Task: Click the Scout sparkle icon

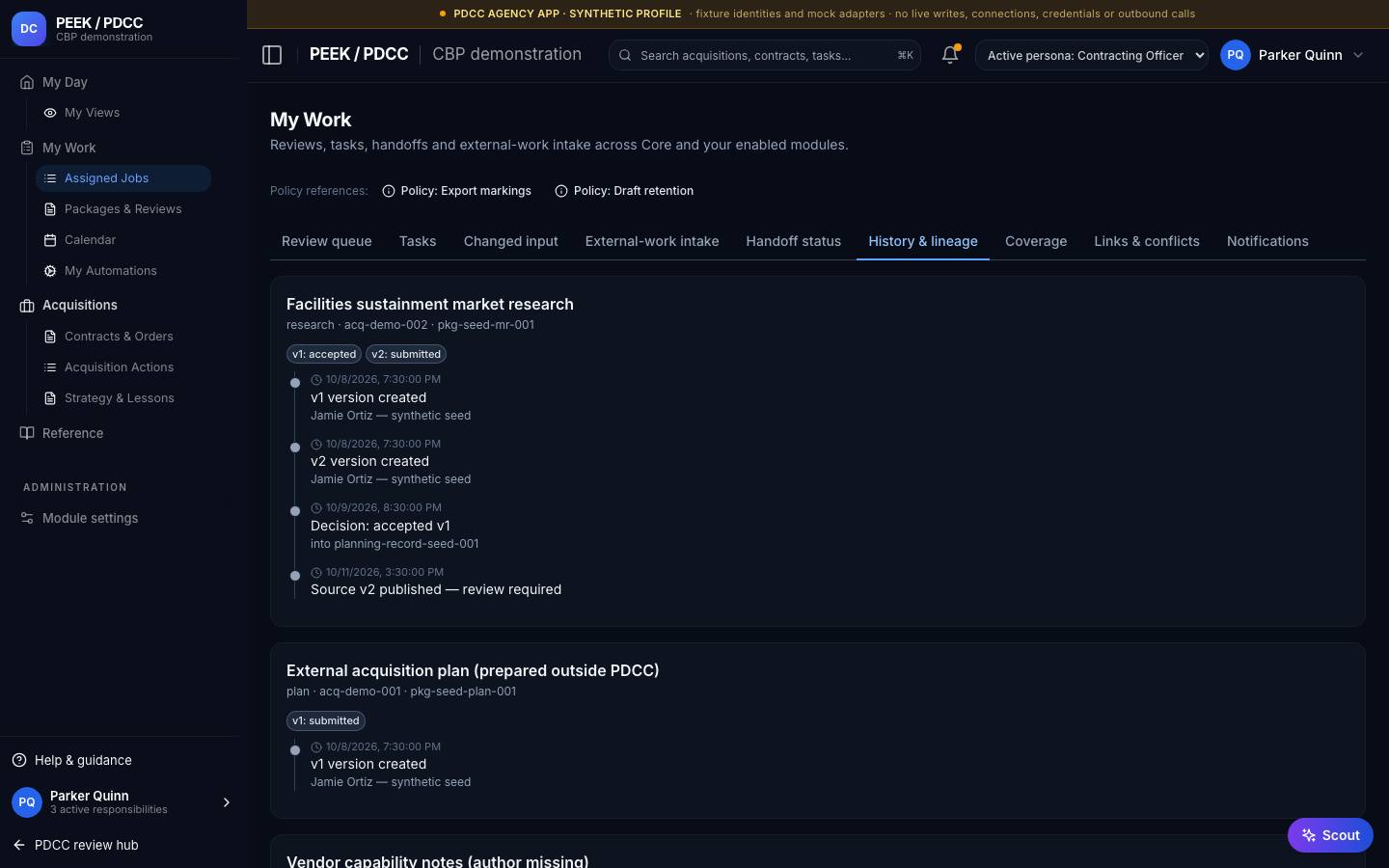Action: coord(1309,835)
